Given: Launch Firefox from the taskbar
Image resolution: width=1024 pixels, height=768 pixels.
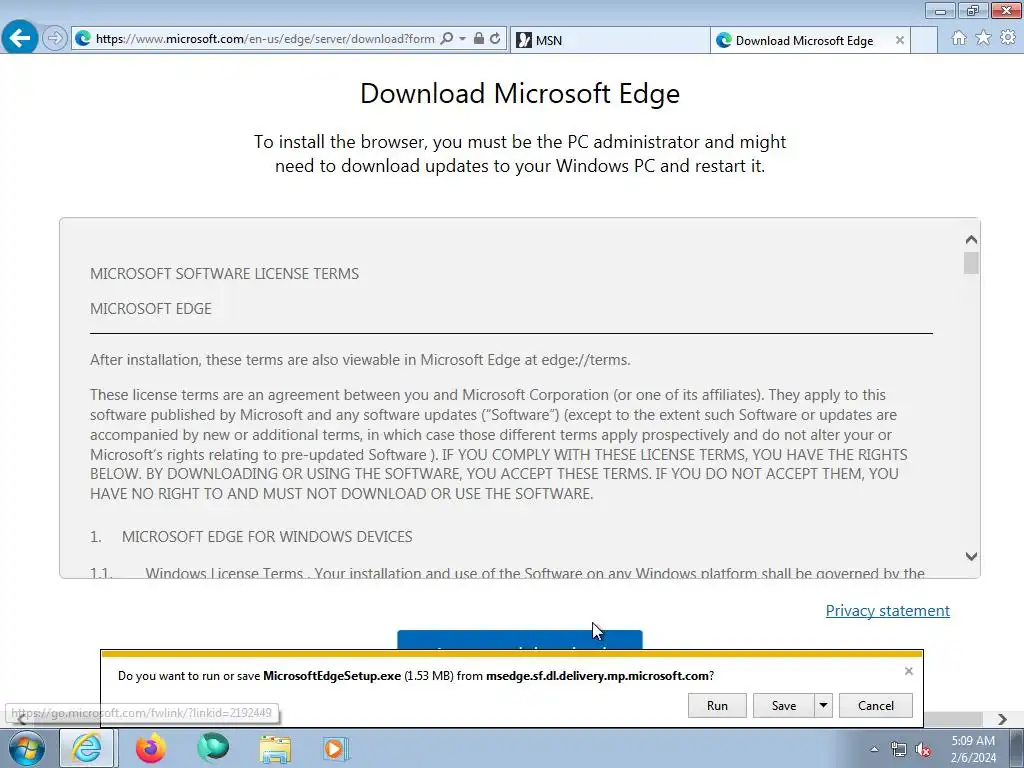Looking at the screenshot, I should 151,748.
